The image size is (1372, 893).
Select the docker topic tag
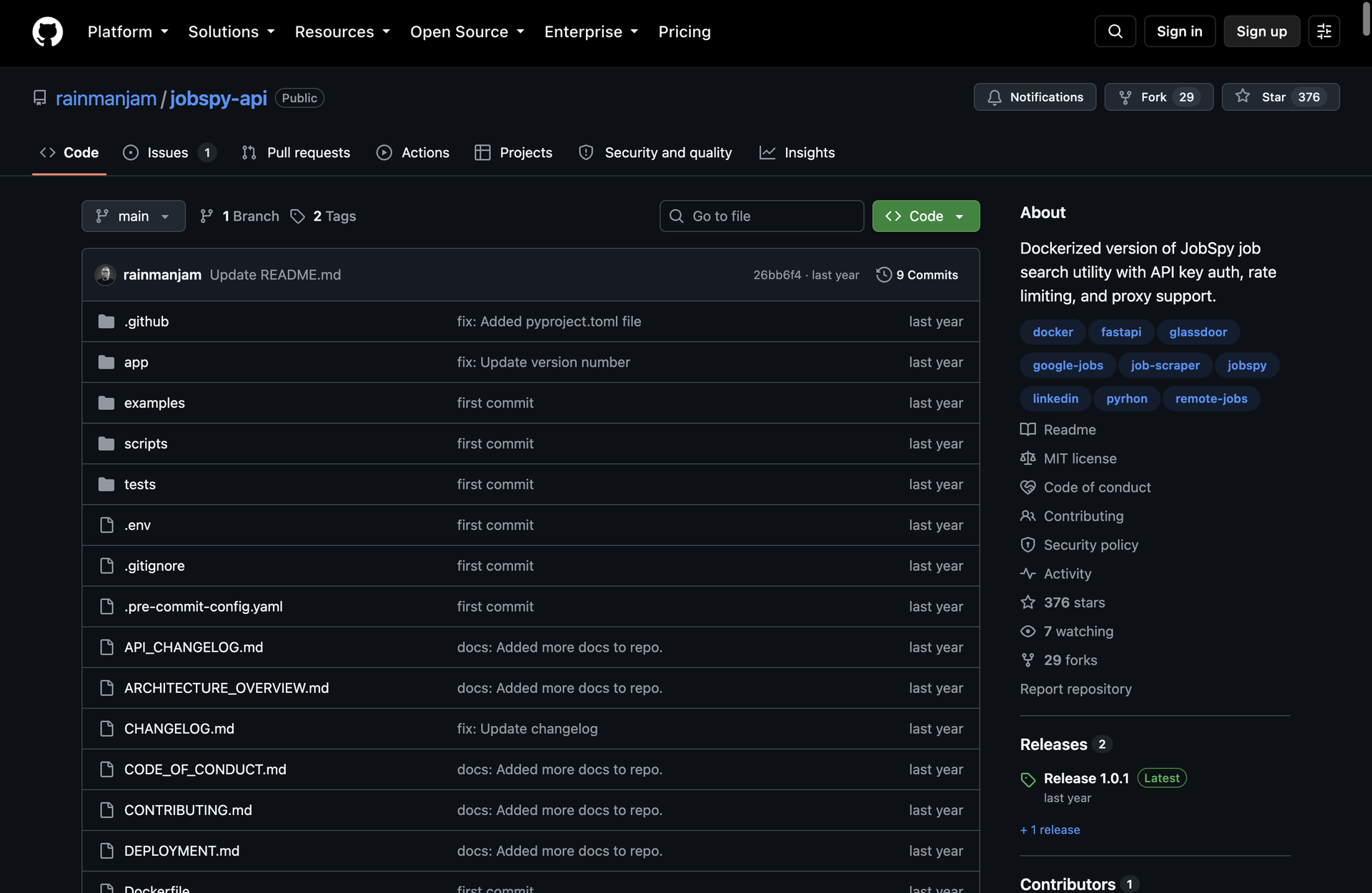click(1053, 331)
